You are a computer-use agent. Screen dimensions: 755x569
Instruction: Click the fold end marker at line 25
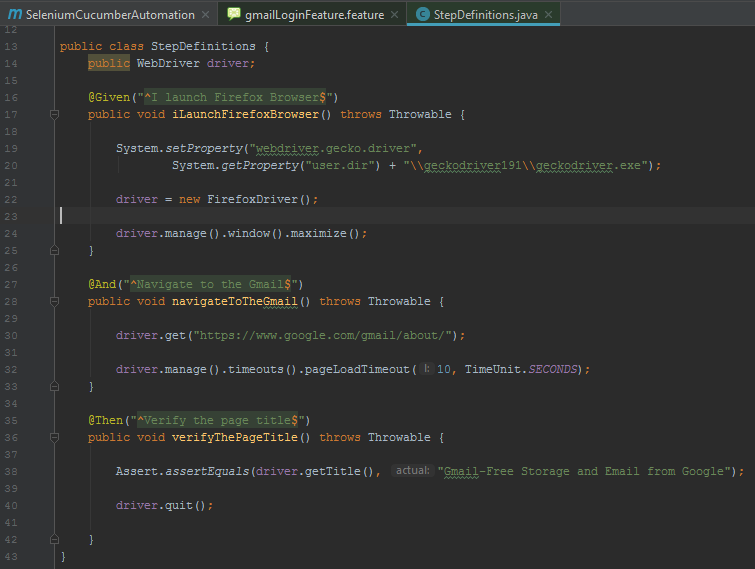[x=54, y=250]
